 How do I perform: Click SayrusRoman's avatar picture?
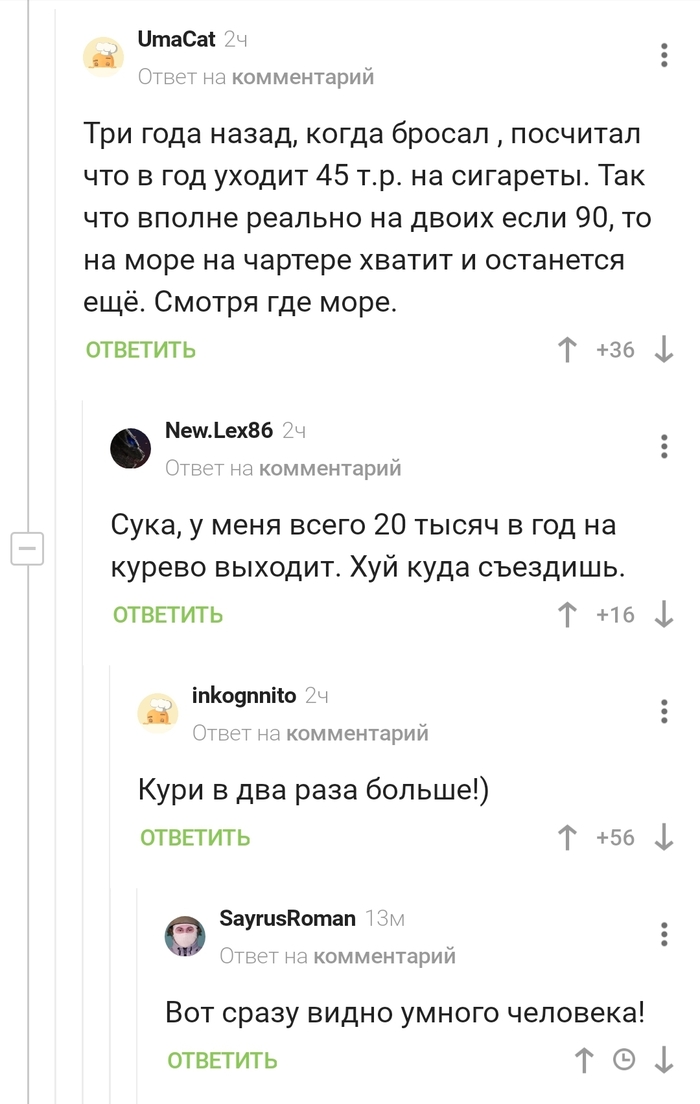(x=185, y=936)
